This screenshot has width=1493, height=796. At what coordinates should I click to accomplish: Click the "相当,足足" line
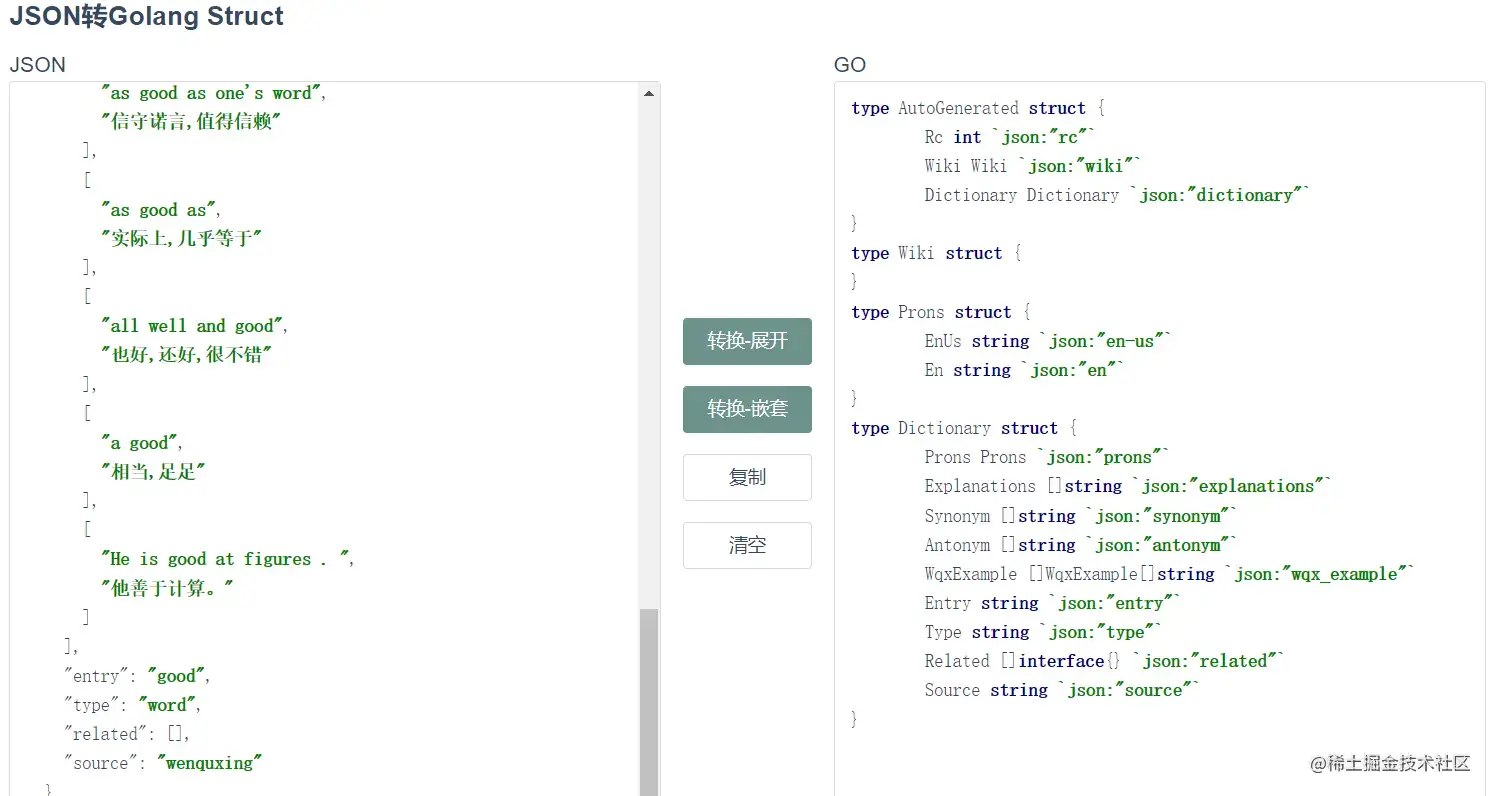[x=152, y=472]
